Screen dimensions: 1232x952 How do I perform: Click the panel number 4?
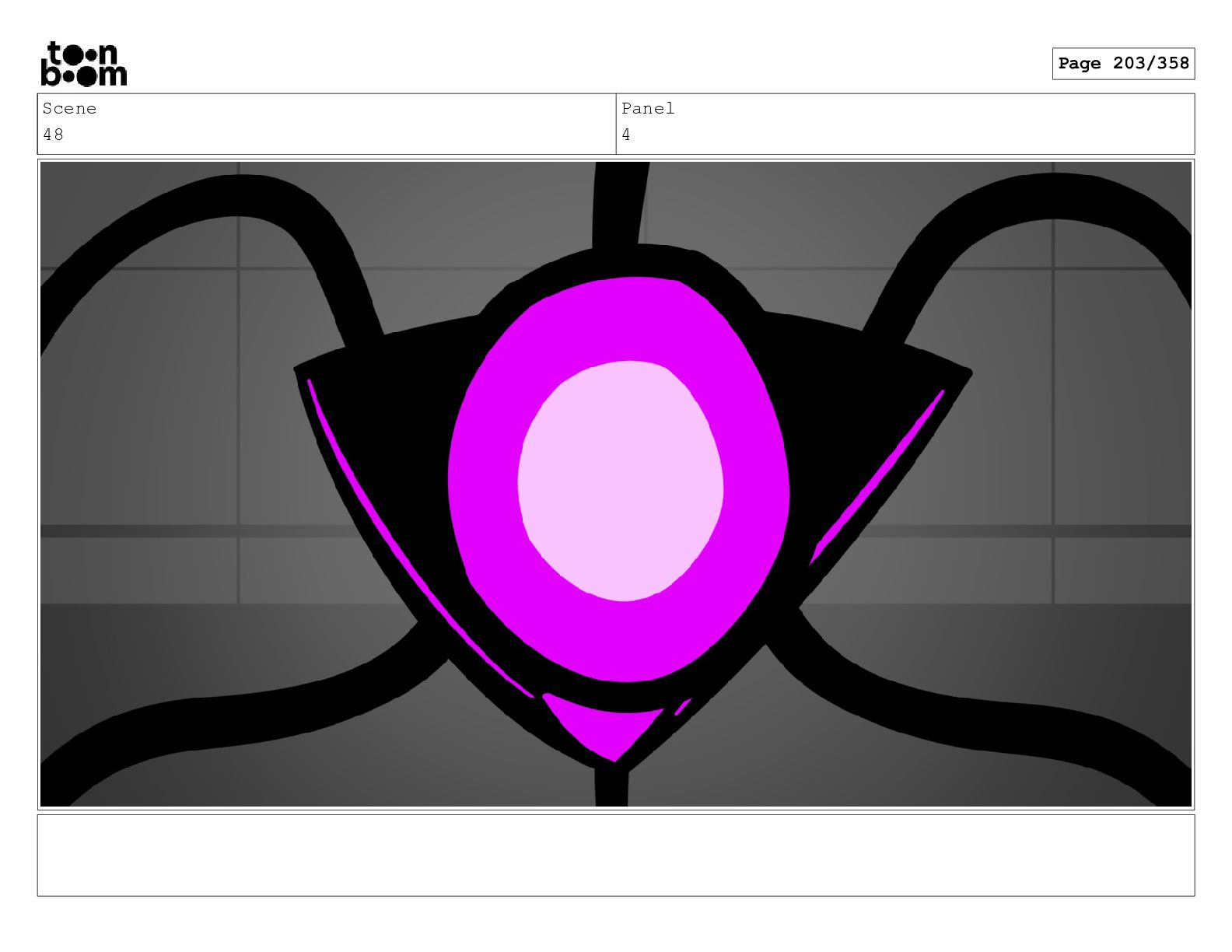[626, 135]
